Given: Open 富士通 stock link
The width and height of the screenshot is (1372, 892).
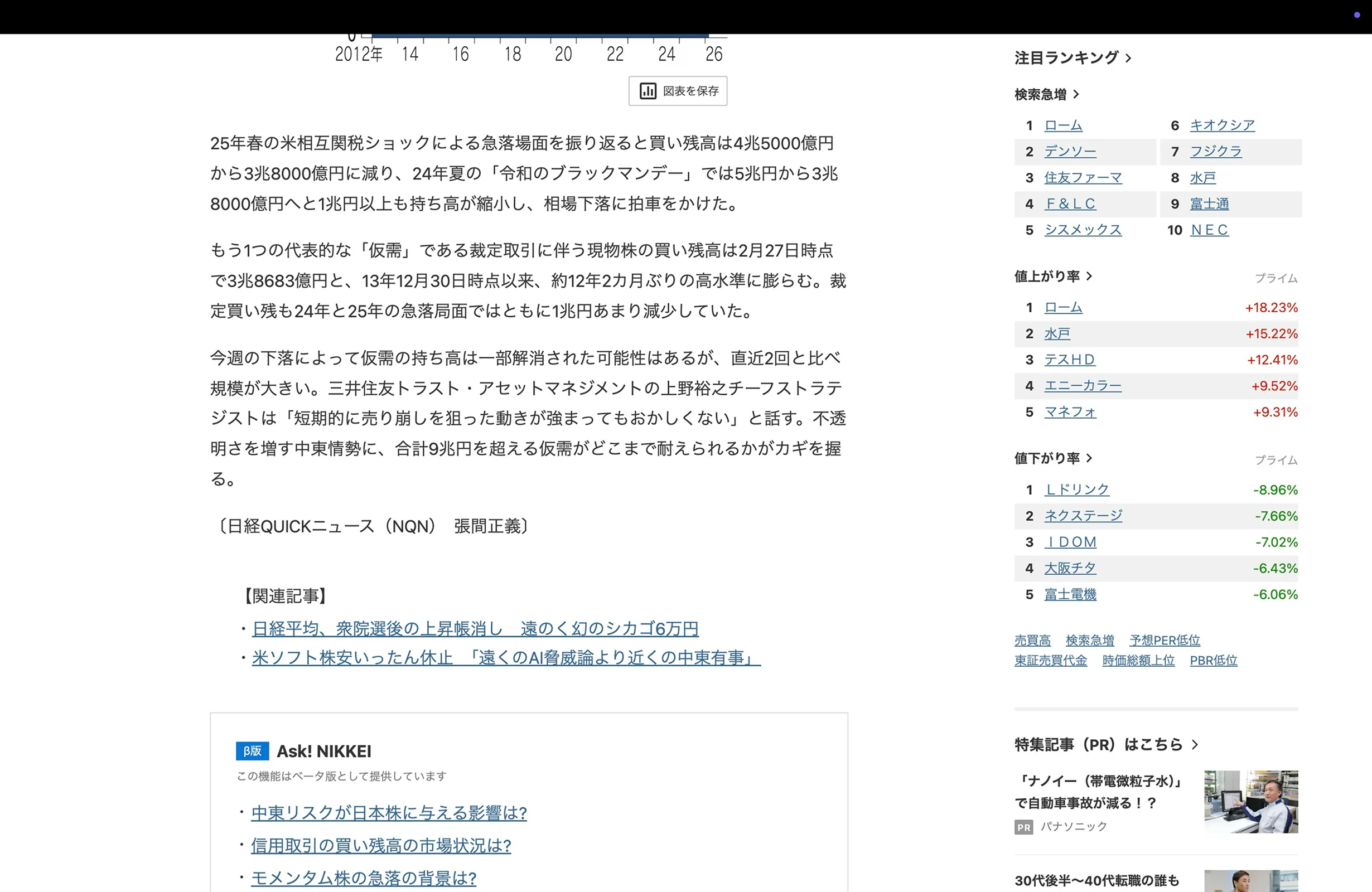Looking at the screenshot, I should [1209, 204].
